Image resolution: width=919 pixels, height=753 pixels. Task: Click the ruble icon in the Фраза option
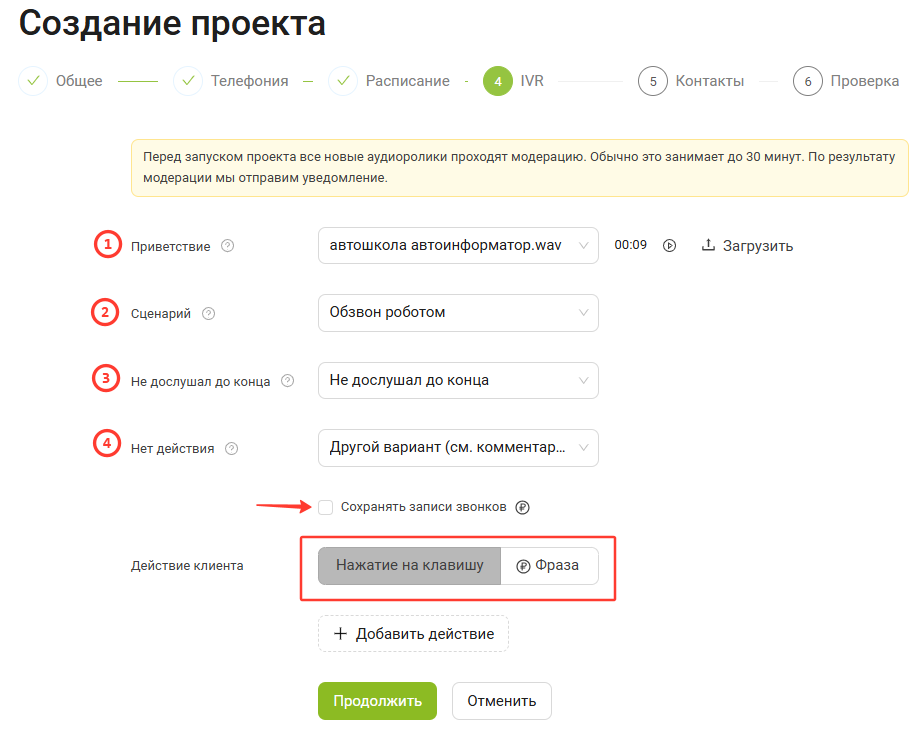(523, 566)
